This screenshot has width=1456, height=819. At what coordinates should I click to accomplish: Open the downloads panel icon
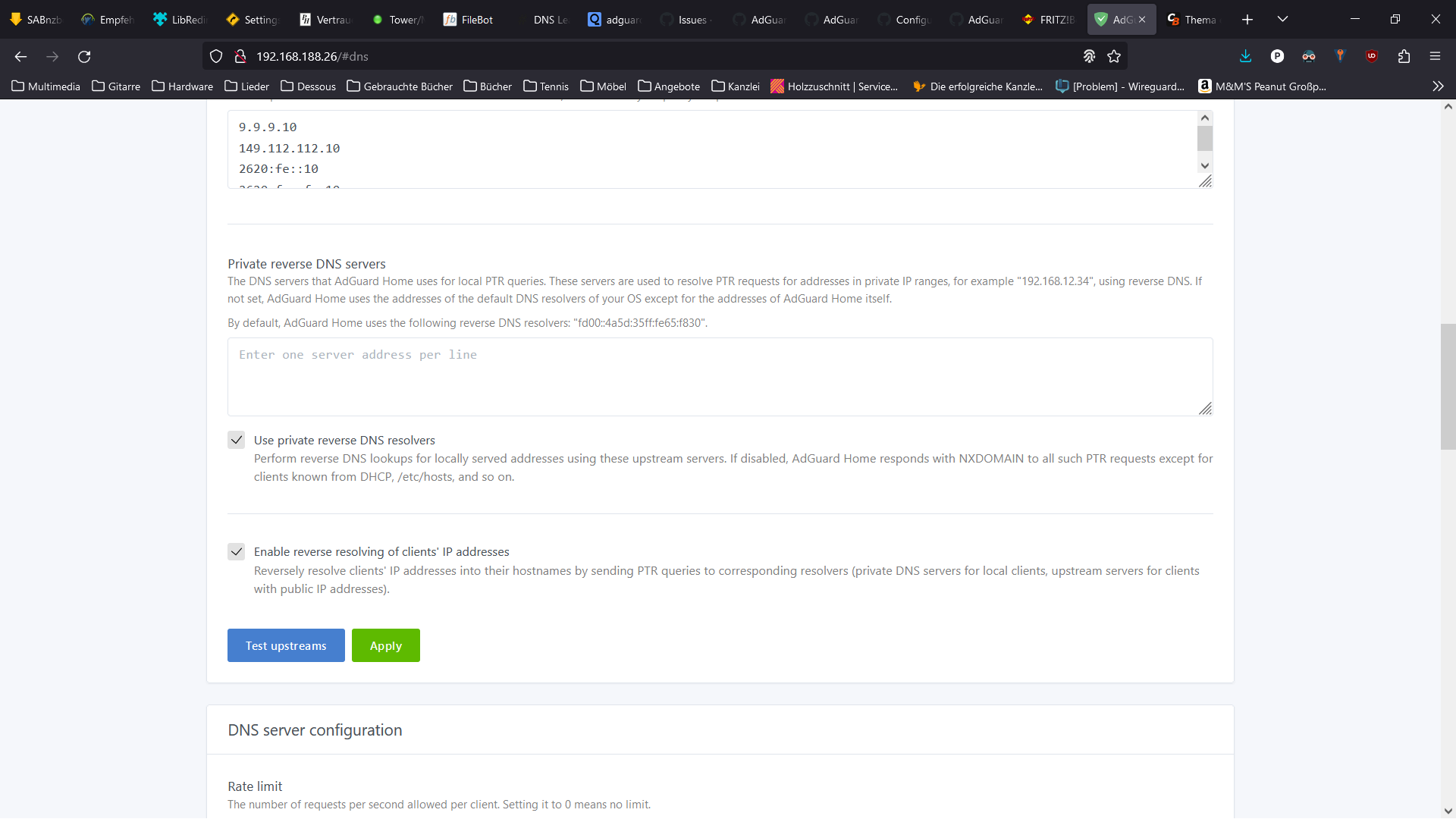coord(1245,56)
